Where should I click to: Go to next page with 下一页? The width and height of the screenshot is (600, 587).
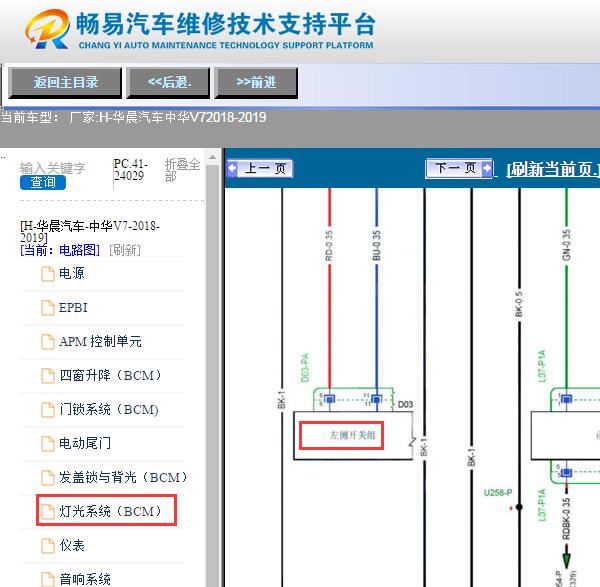click(459, 168)
